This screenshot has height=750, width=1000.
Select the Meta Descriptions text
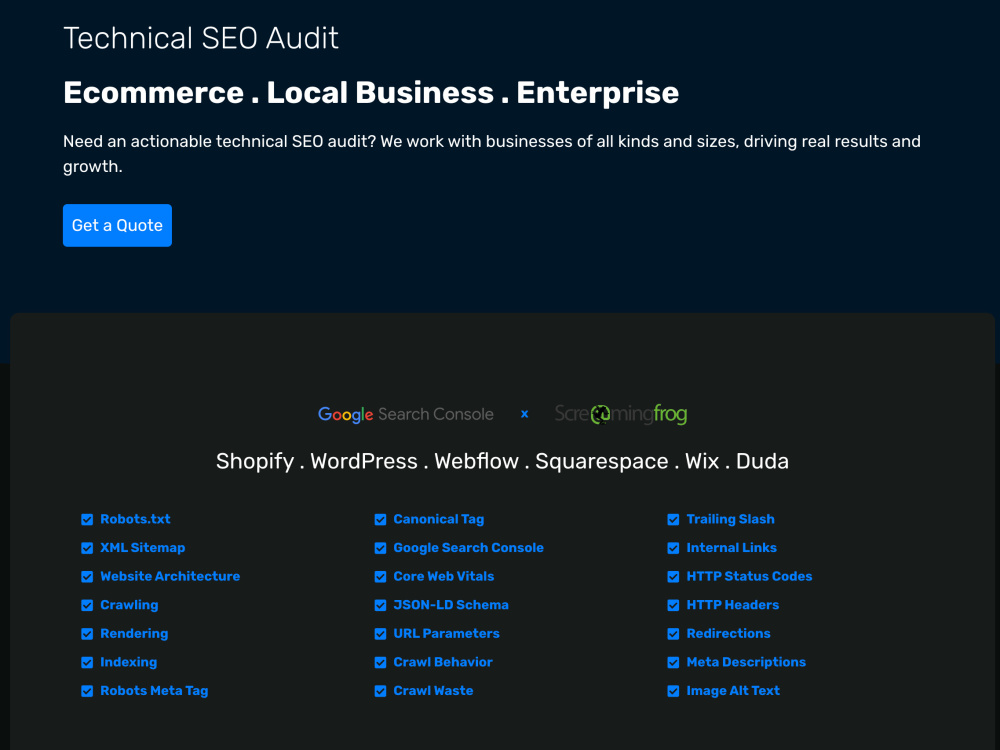[x=746, y=662]
